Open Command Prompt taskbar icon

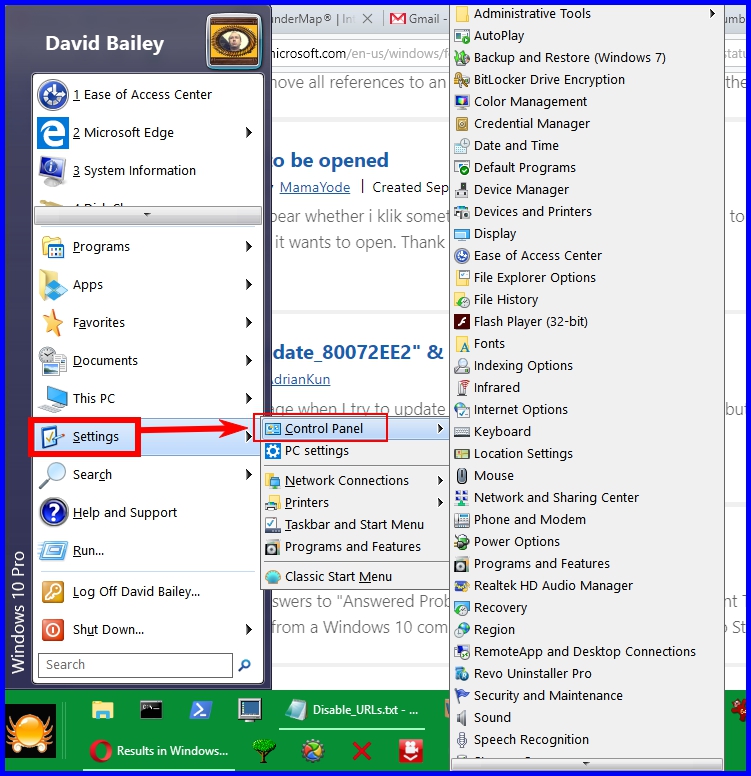(151, 709)
